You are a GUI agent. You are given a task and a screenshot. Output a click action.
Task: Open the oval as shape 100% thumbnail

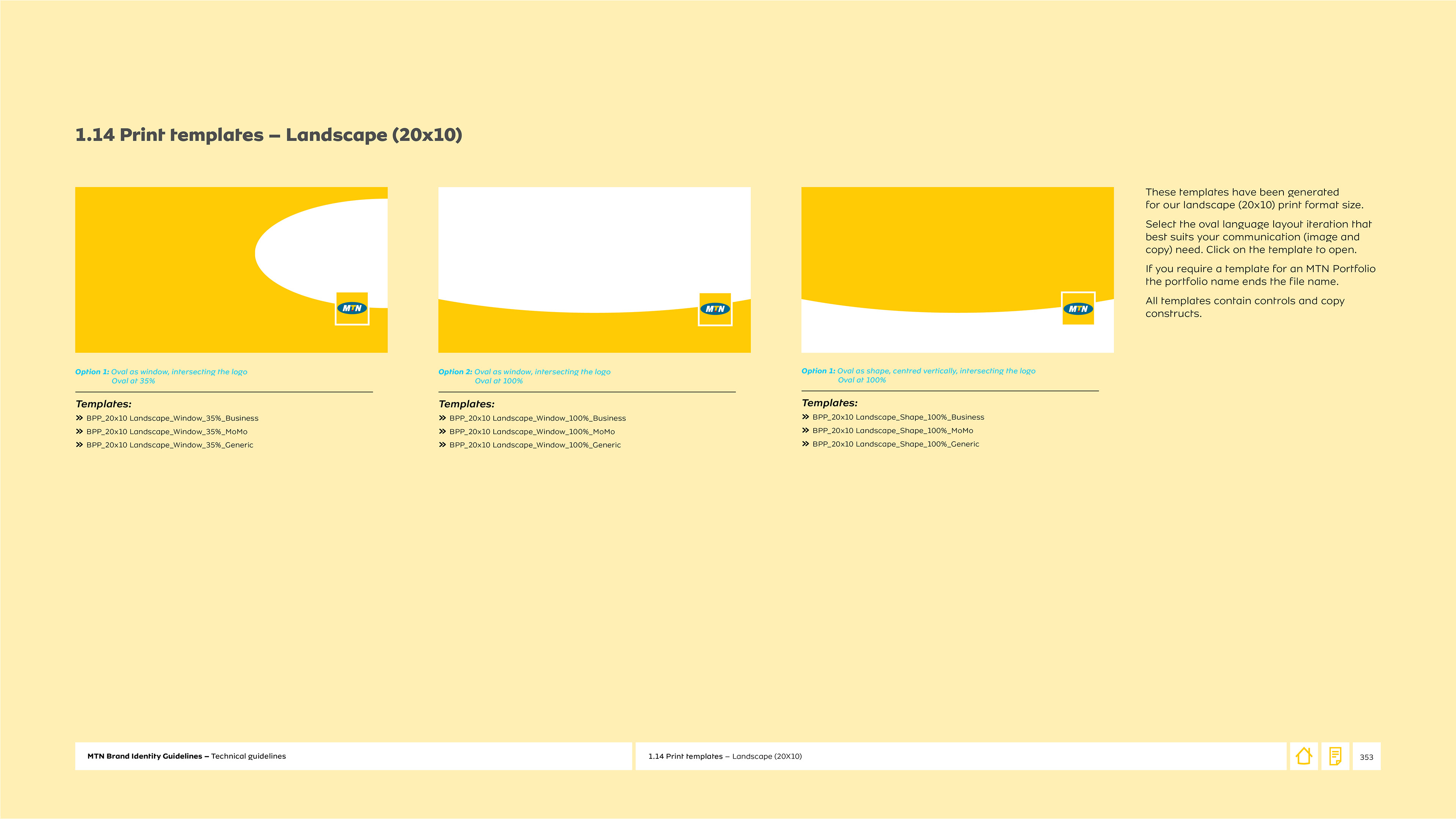point(957,270)
